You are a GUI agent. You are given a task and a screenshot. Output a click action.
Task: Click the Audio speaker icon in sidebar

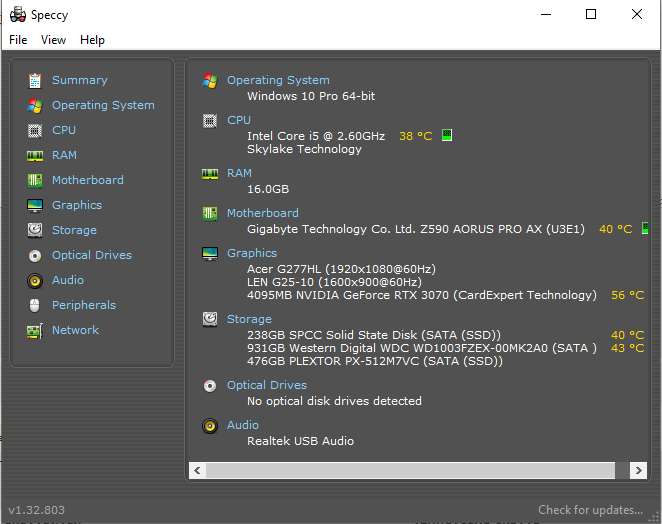(x=35, y=281)
